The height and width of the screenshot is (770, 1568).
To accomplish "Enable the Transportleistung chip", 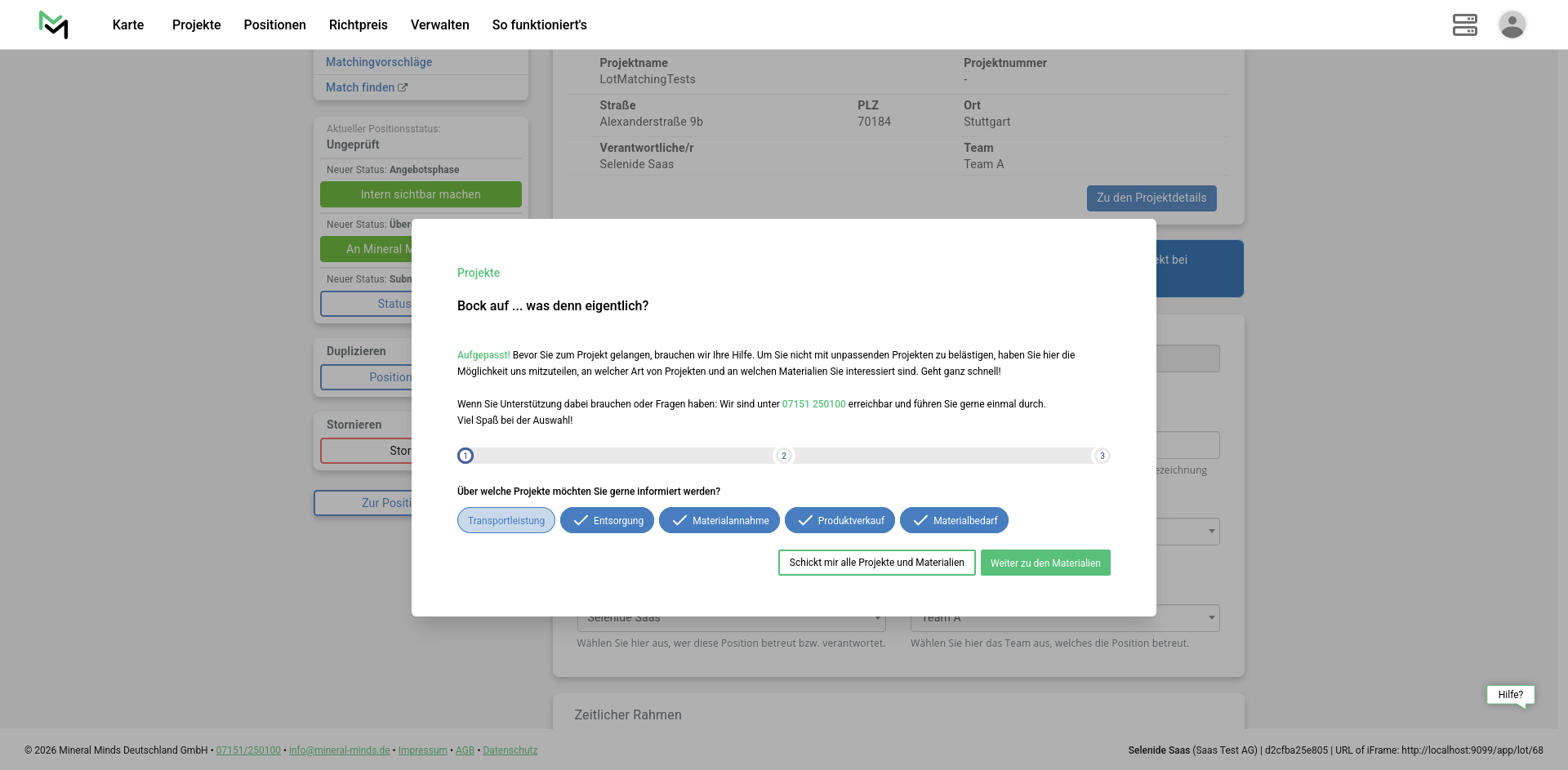I will [x=506, y=521].
